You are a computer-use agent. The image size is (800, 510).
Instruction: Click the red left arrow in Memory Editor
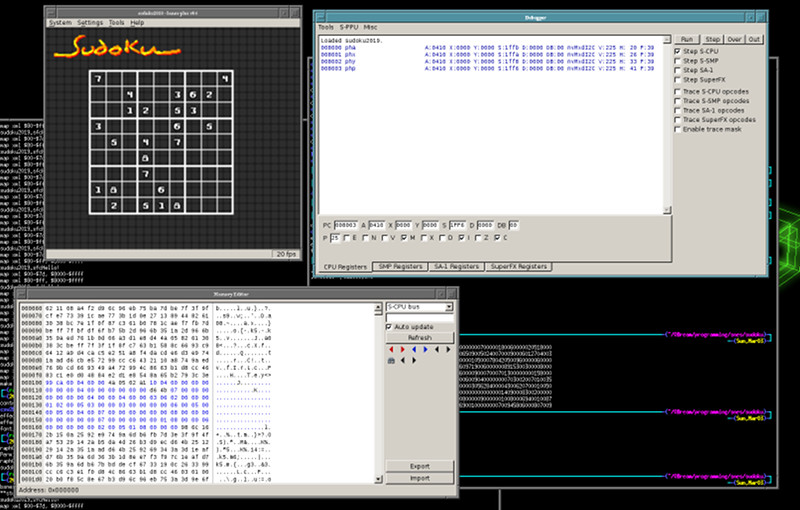[391, 349]
